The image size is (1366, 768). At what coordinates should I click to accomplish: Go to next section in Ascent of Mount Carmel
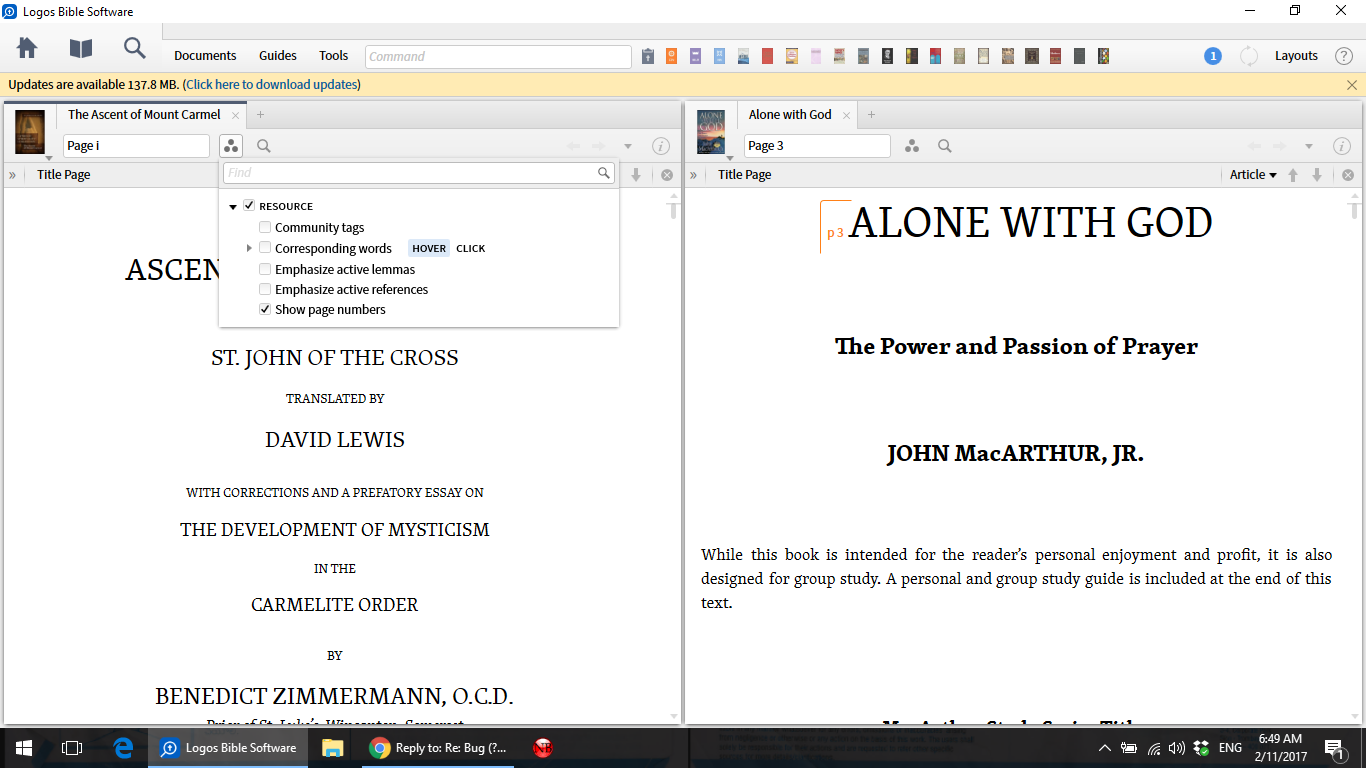pyautogui.click(x=636, y=175)
